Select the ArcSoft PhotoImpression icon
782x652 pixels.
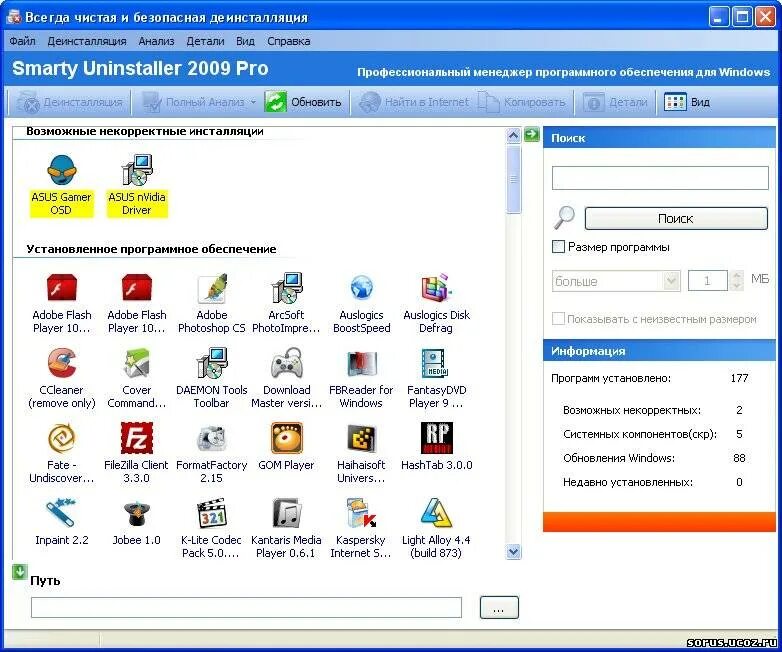(x=286, y=288)
